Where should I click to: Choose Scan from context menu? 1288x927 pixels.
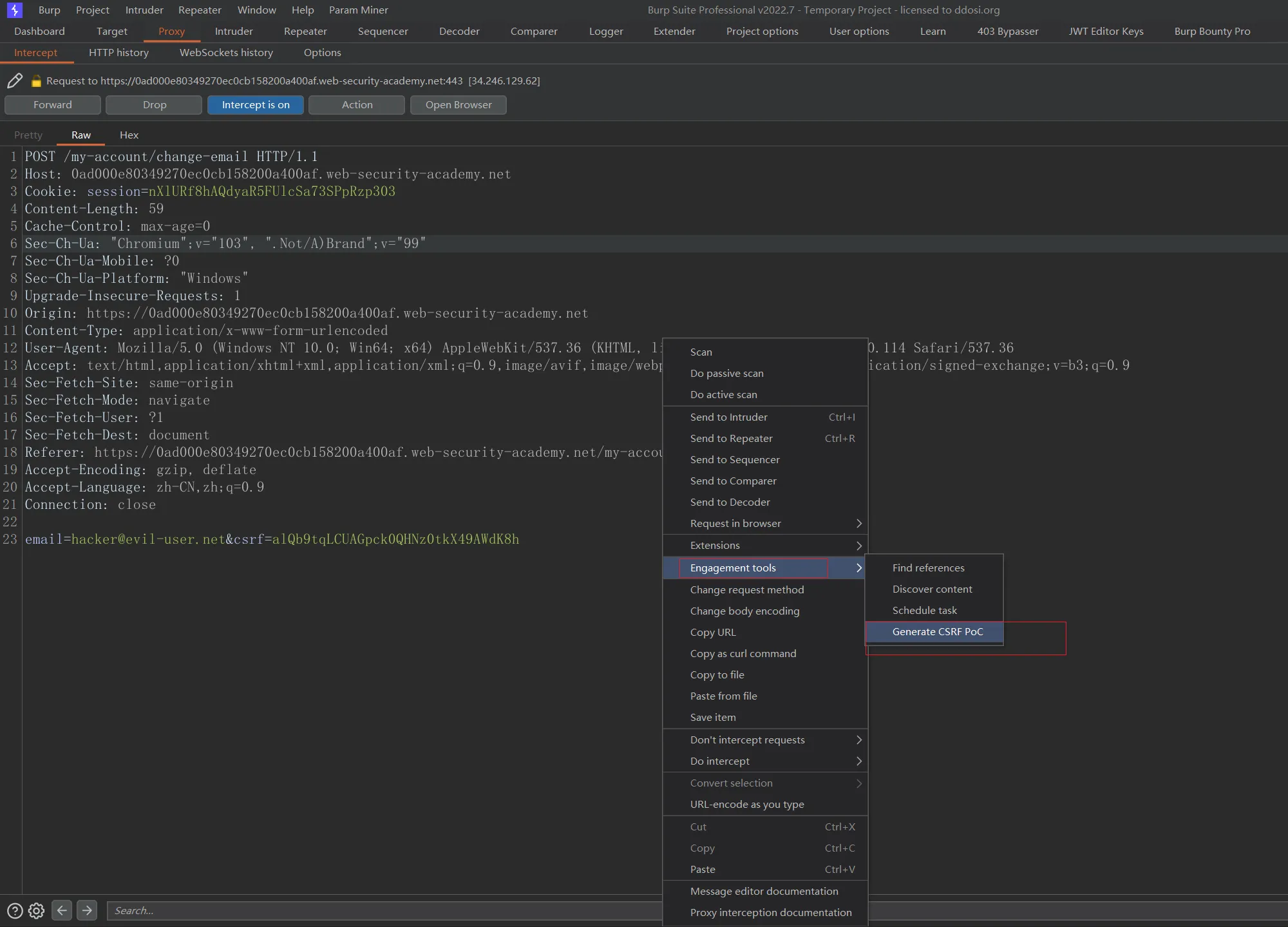point(765,352)
